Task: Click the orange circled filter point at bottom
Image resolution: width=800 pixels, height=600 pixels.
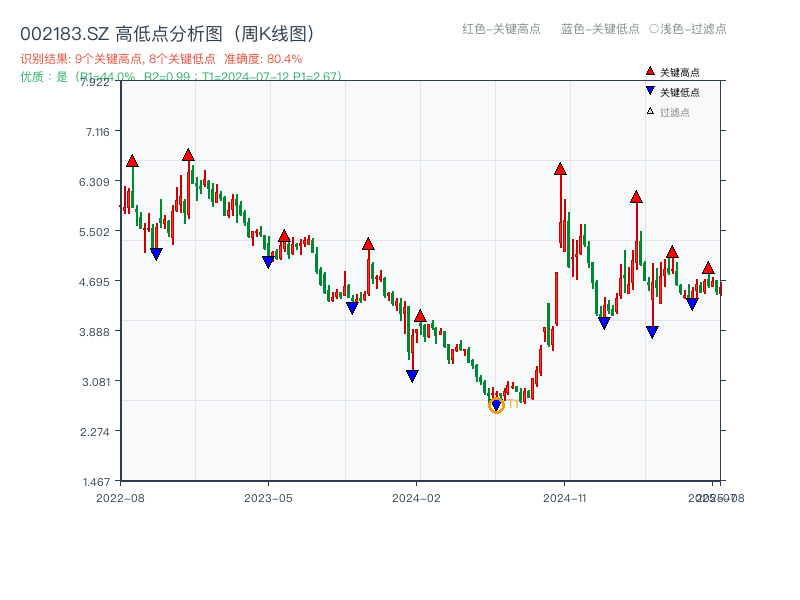Action: [x=496, y=406]
